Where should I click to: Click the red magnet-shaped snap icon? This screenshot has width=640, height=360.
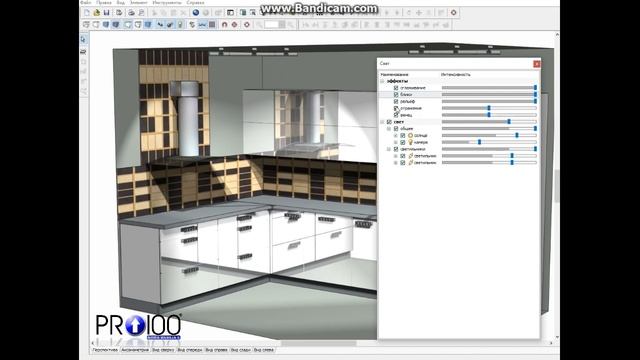point(224,25)
